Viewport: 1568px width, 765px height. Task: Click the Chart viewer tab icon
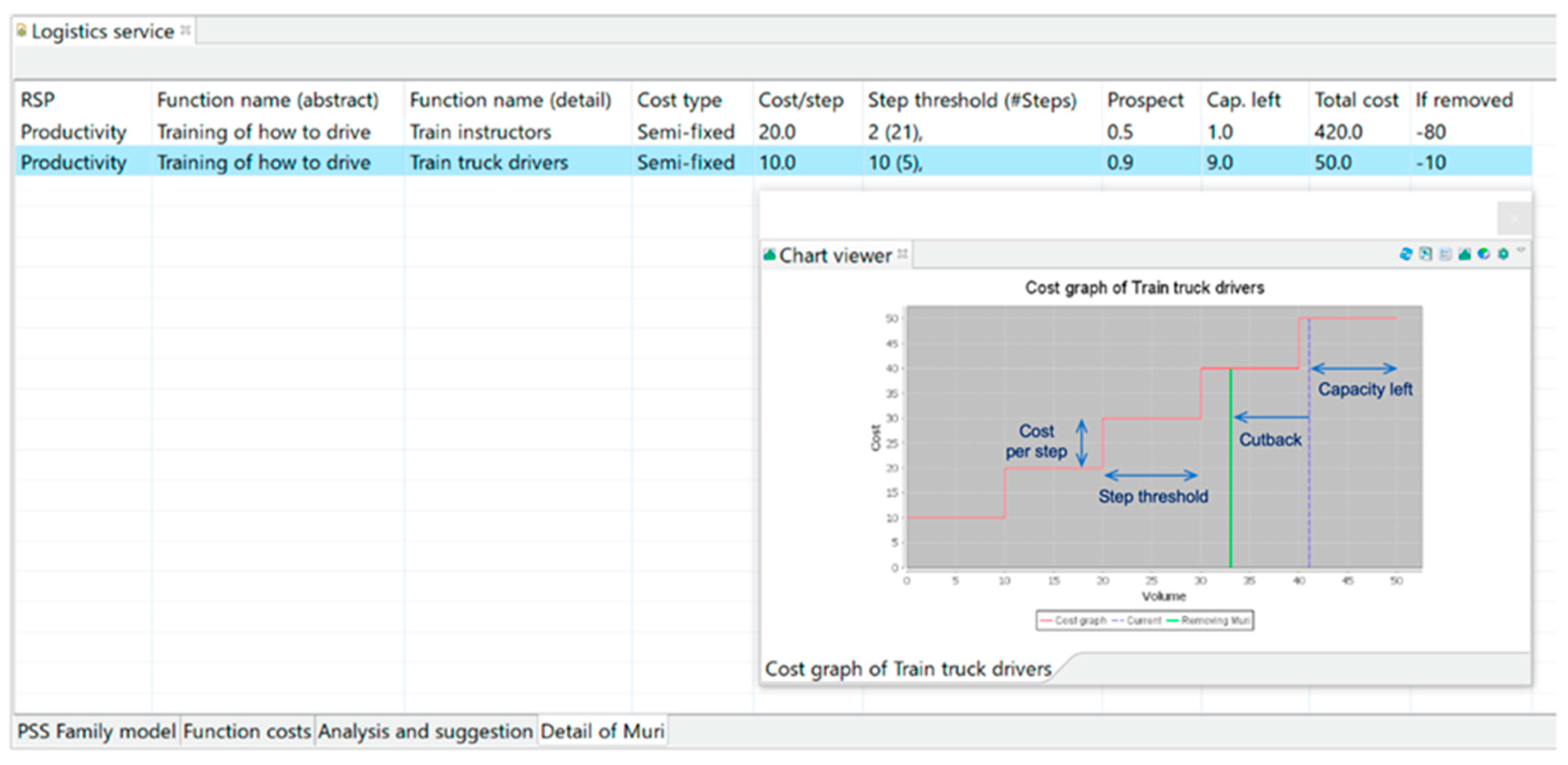[770, 255]
